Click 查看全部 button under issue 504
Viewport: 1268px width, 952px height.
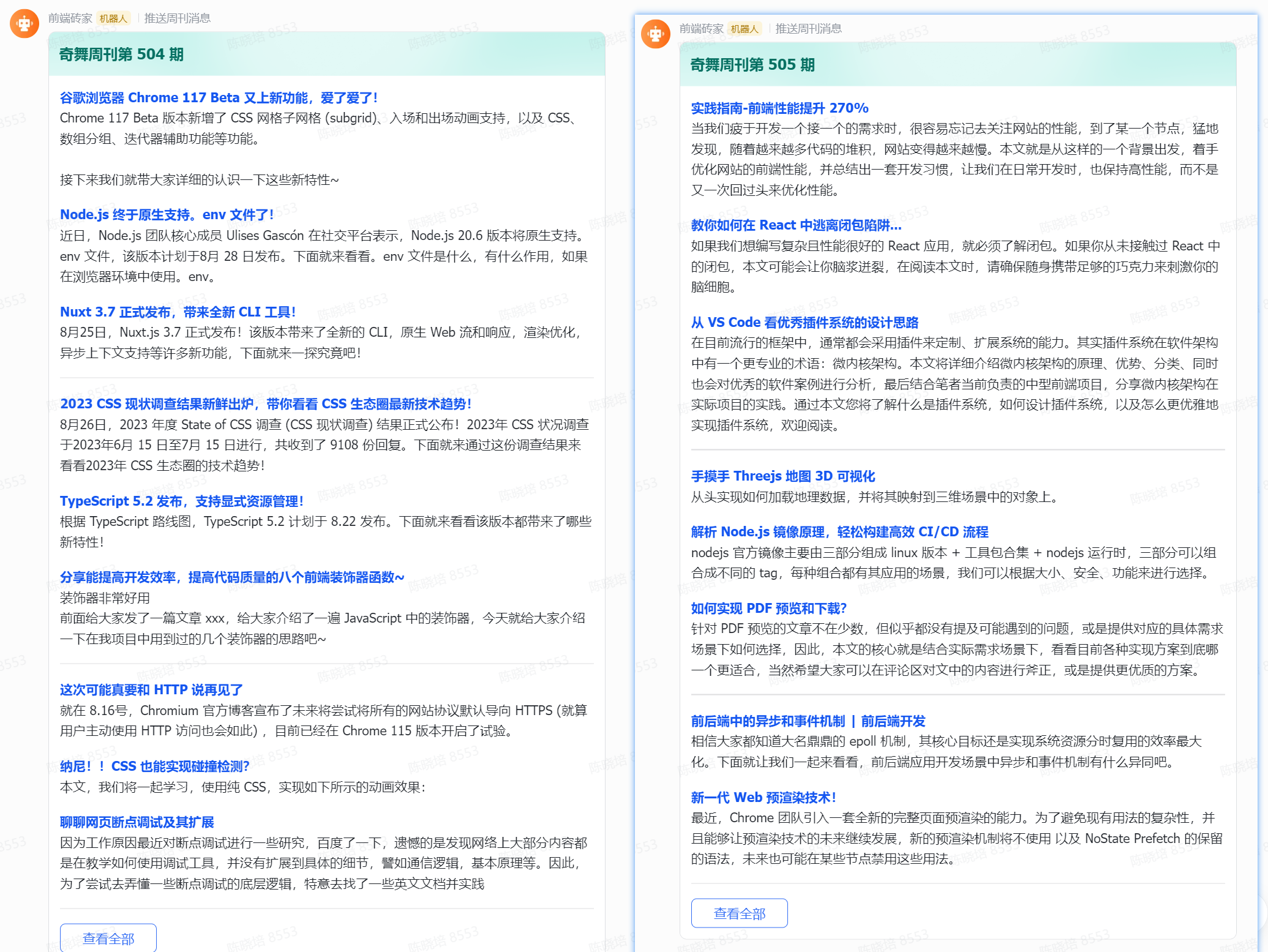pyautogui.click(x=108, y=938)
